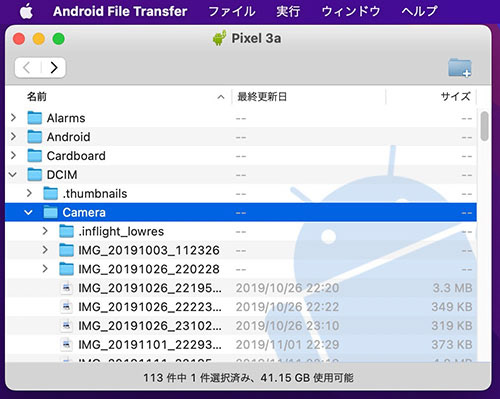This screenshot has width=500, height=399.
Task: Click the date 2019/10/26 22:22
Action: click(287, 307)
